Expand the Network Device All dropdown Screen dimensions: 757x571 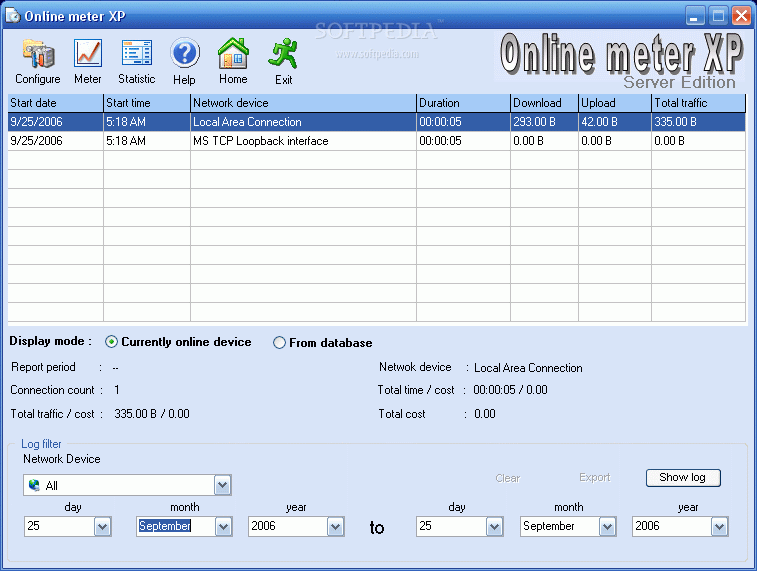(x=222, y=485)
